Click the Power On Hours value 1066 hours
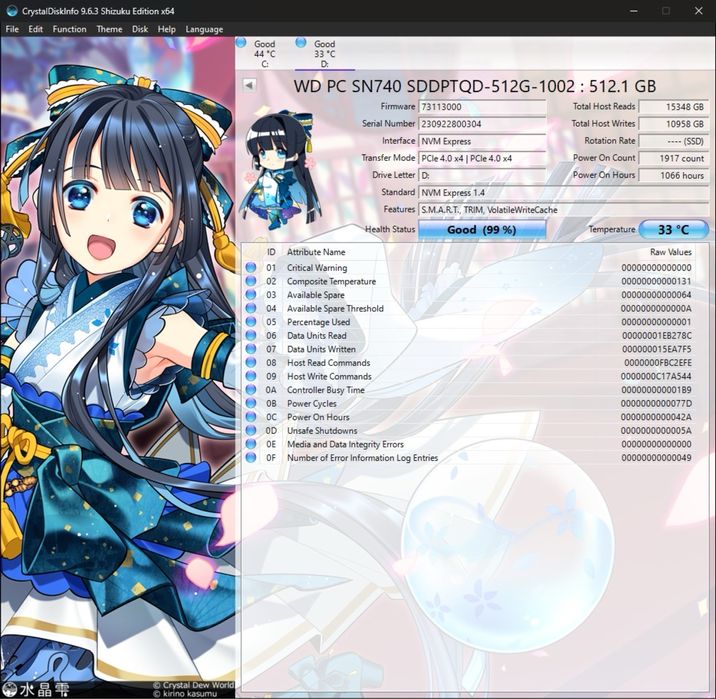 [x=674, y=175]
